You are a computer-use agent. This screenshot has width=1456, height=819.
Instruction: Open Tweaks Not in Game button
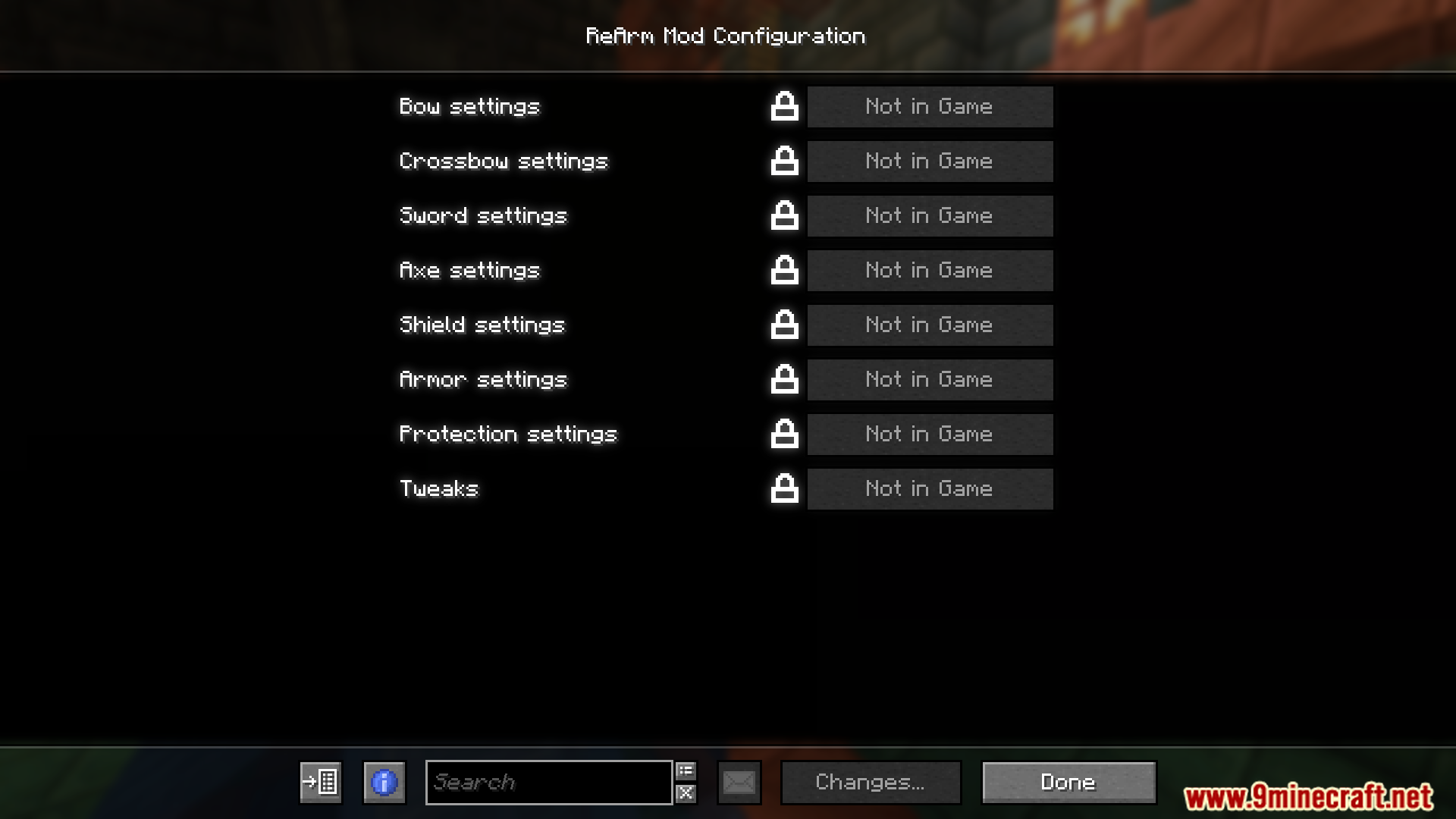point(930,489)
